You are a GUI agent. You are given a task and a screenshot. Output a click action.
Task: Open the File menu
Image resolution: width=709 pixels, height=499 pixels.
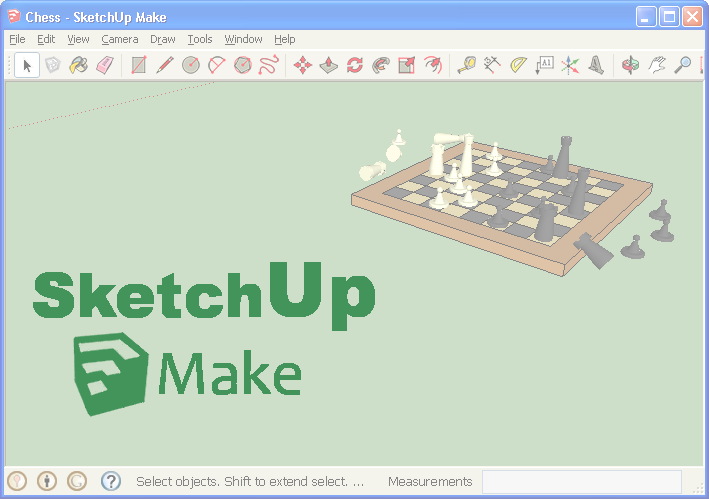[x=17, y=39]
